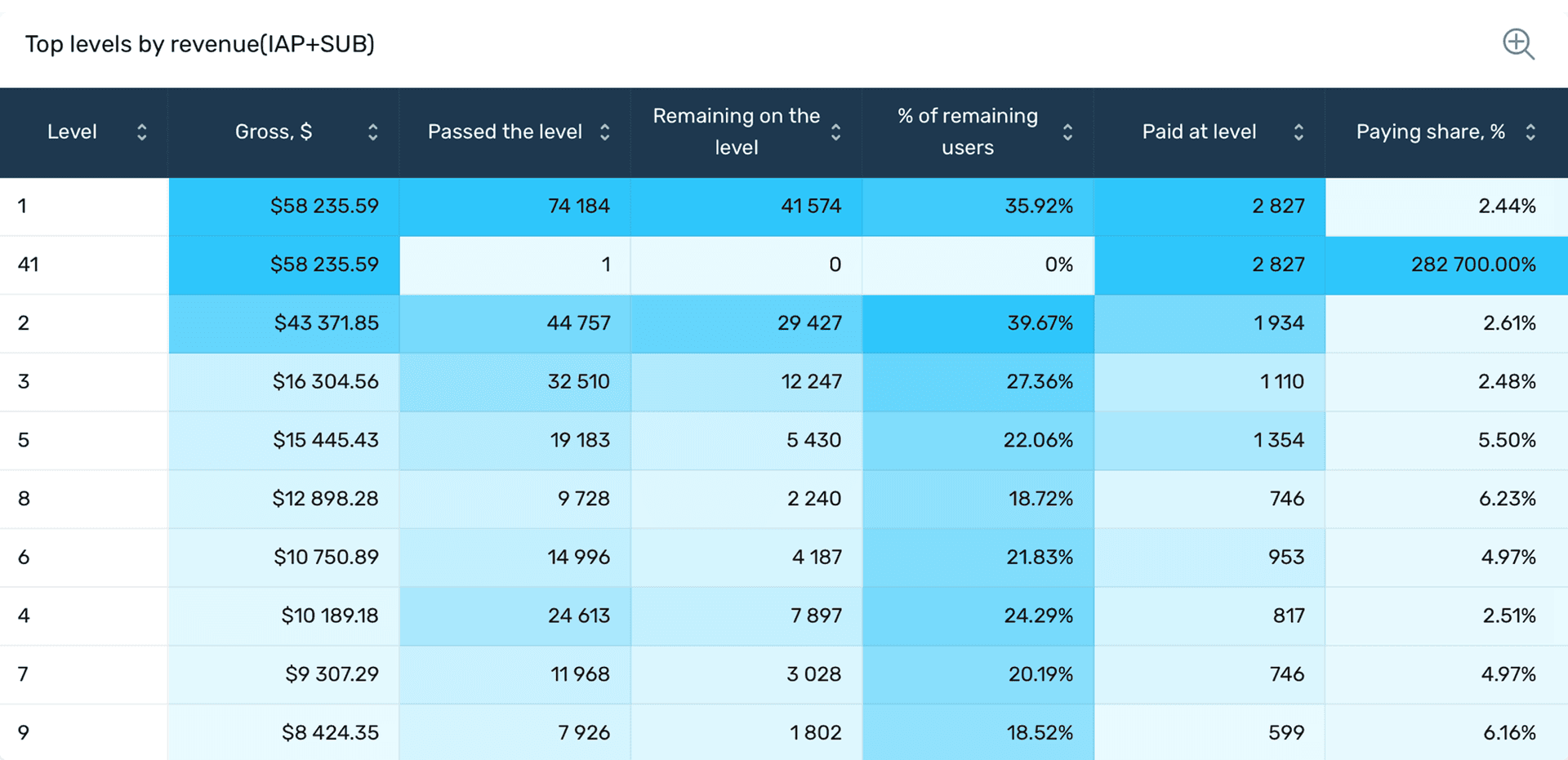The width and height of the screenshot is (1568, 760).
Task: Sort the table by the Level column
Action: pyautogui.click(x=142, y=132)
